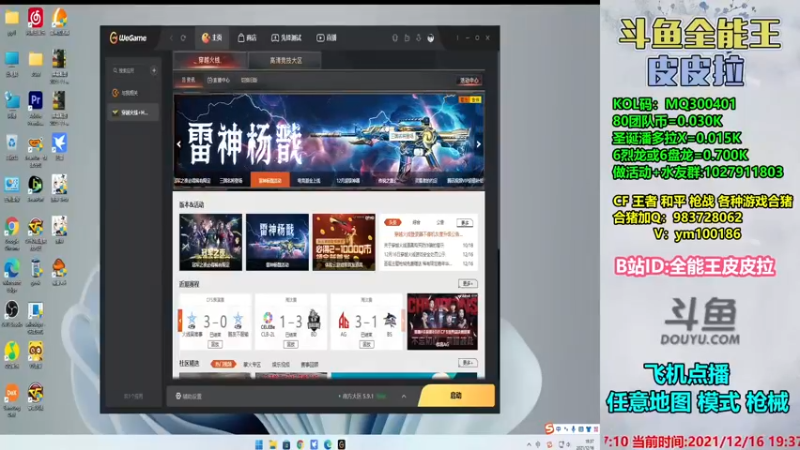800x450 pixels.
Task: Click the WeGame logo in the title bar
Action: tap(128, 38)
